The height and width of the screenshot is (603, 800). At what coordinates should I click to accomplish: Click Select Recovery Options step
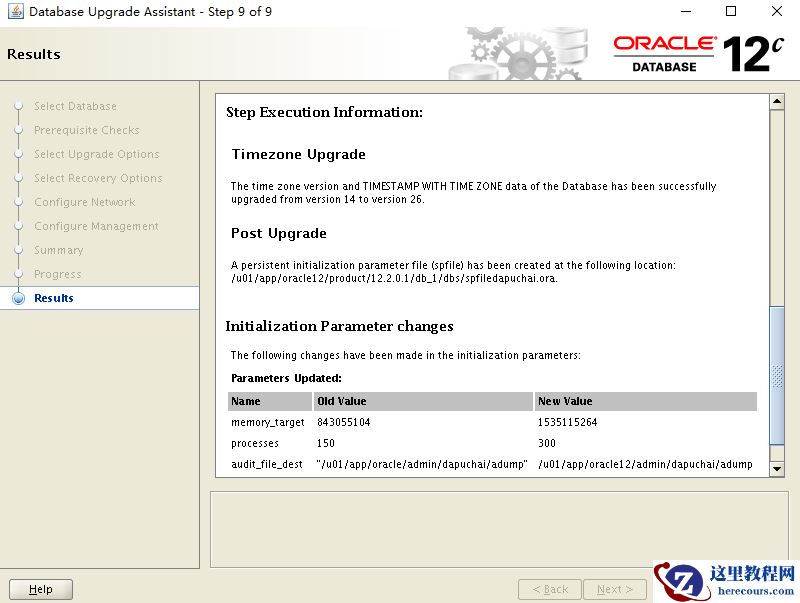(98, 178)
